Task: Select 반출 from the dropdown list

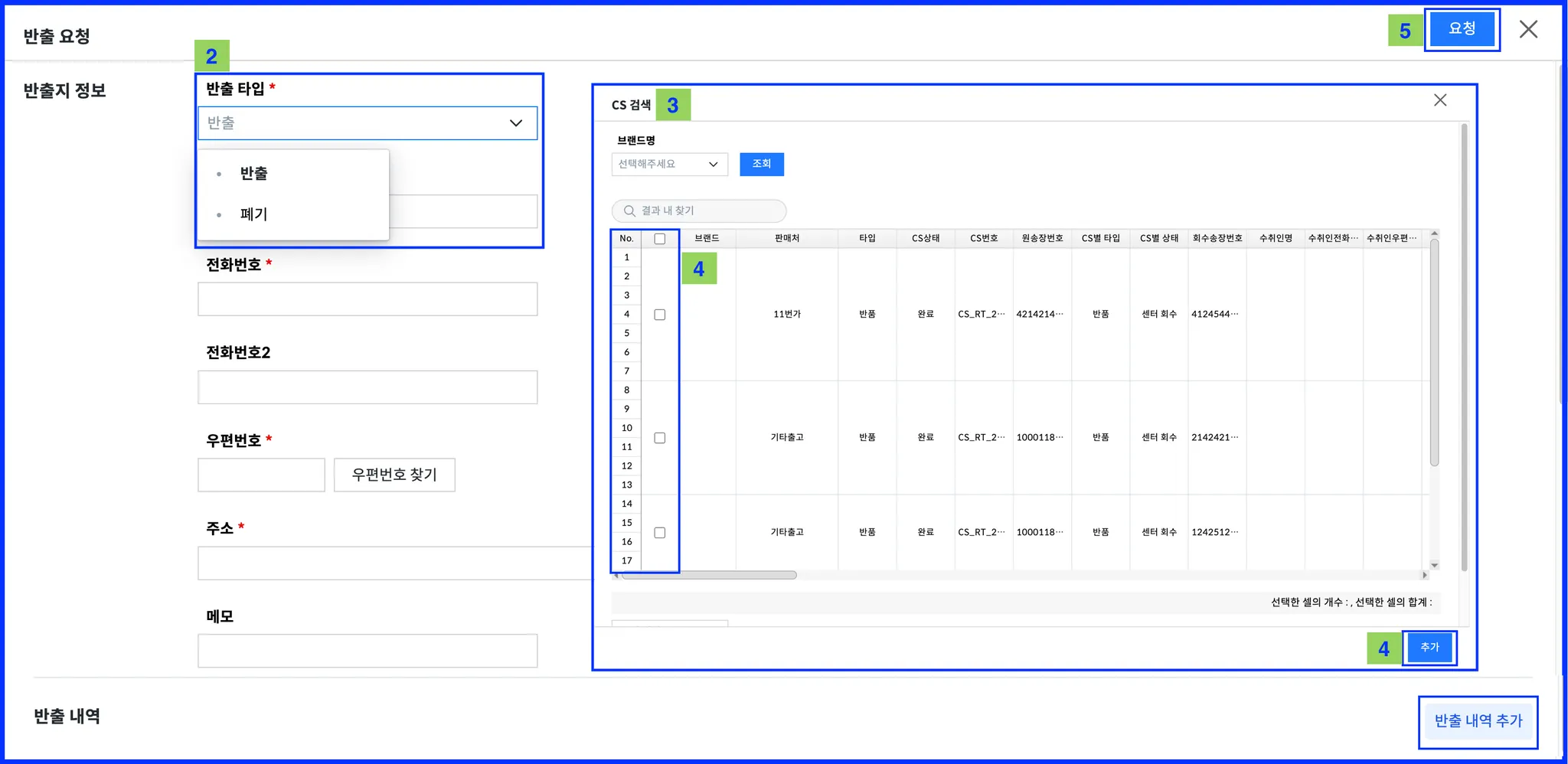Action: click(253, 173)
